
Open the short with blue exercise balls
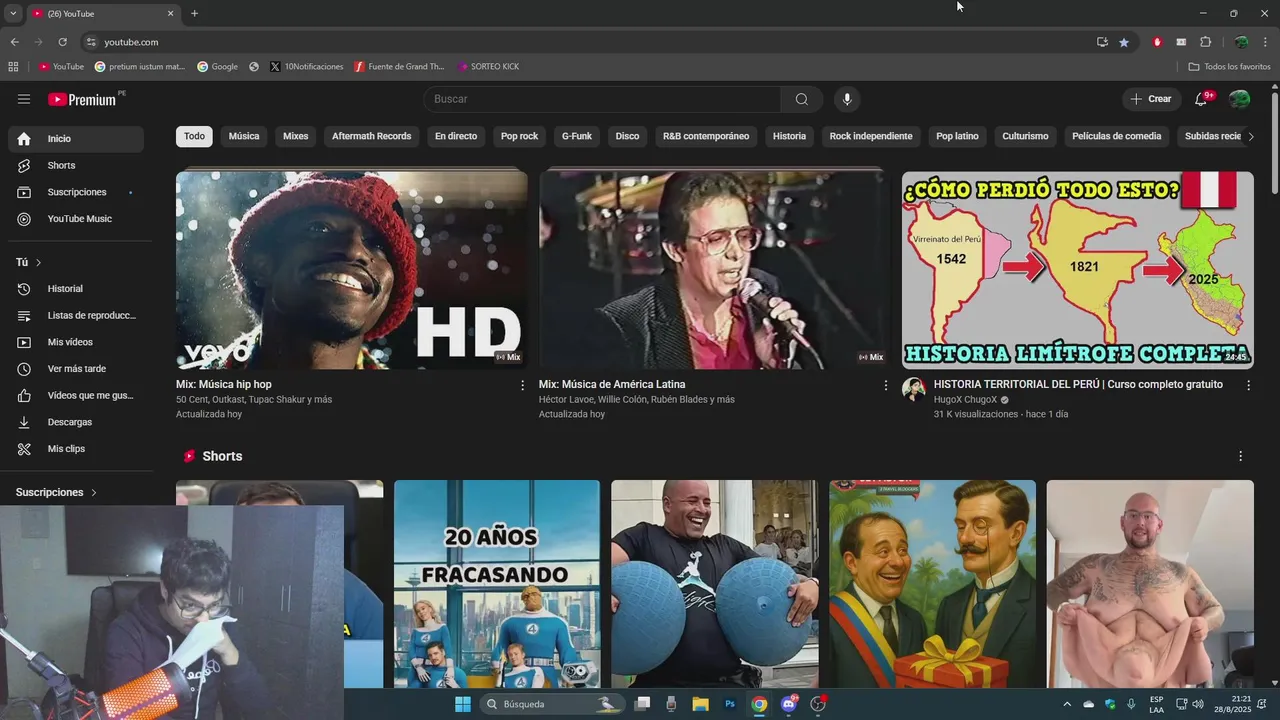click(714, 584)
